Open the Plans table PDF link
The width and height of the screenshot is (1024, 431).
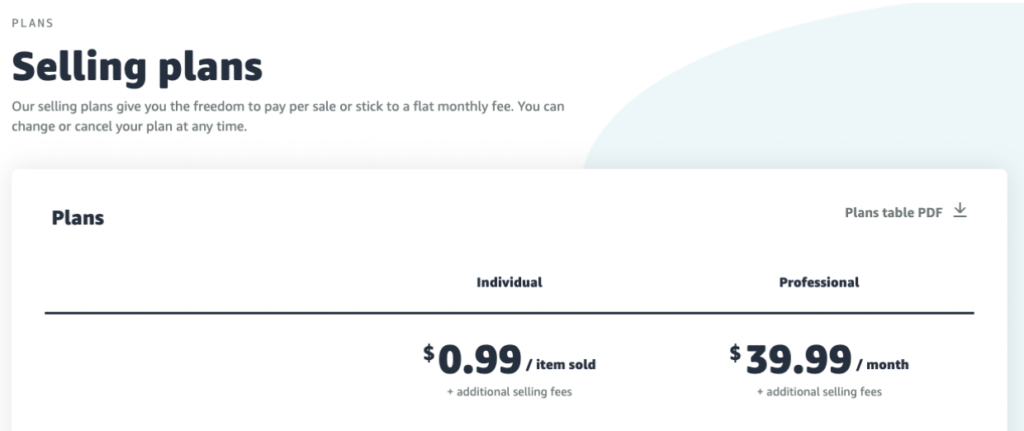click(893, 213)
